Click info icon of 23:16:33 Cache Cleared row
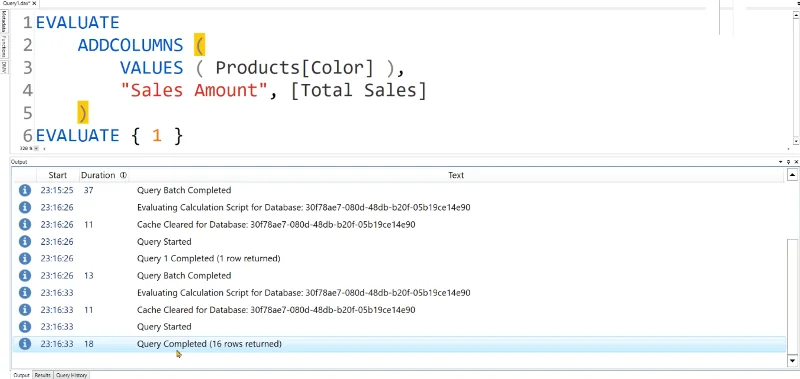Screen dimensions: 800x379 (24, 310)
